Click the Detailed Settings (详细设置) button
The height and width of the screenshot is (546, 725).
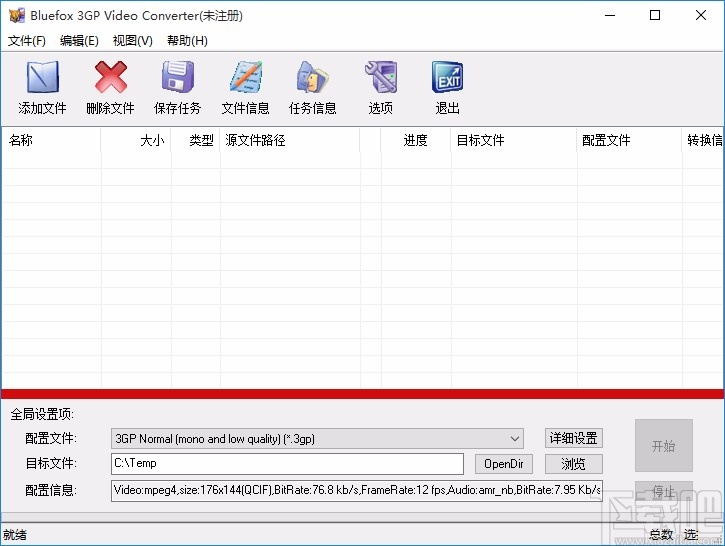pos(573,438)
